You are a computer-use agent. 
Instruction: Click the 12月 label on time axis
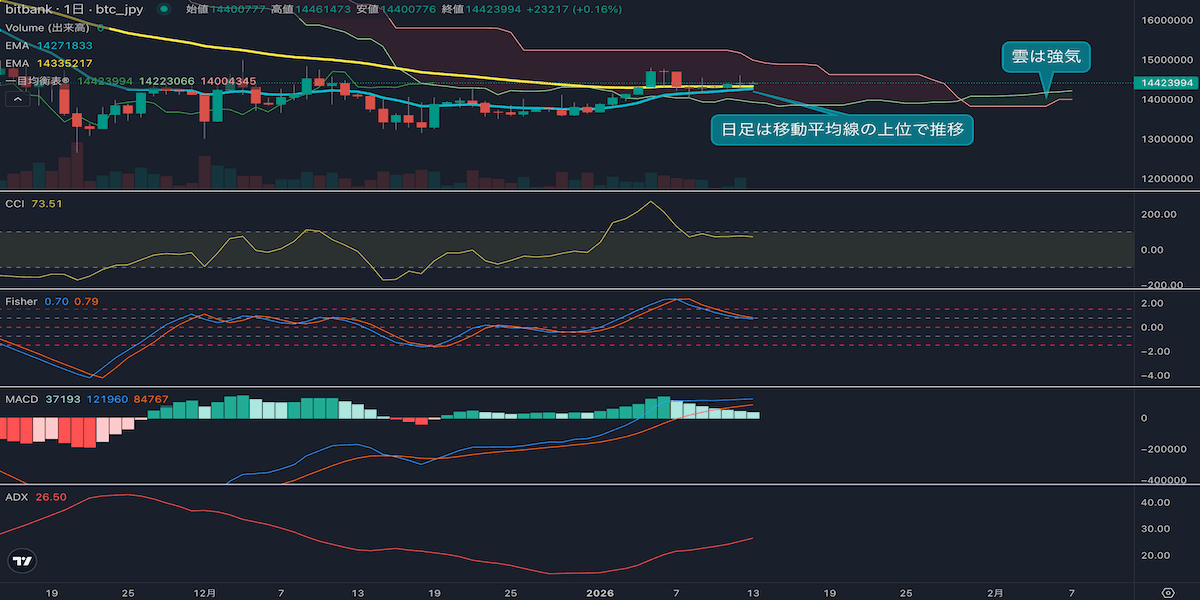click(205, 592)
